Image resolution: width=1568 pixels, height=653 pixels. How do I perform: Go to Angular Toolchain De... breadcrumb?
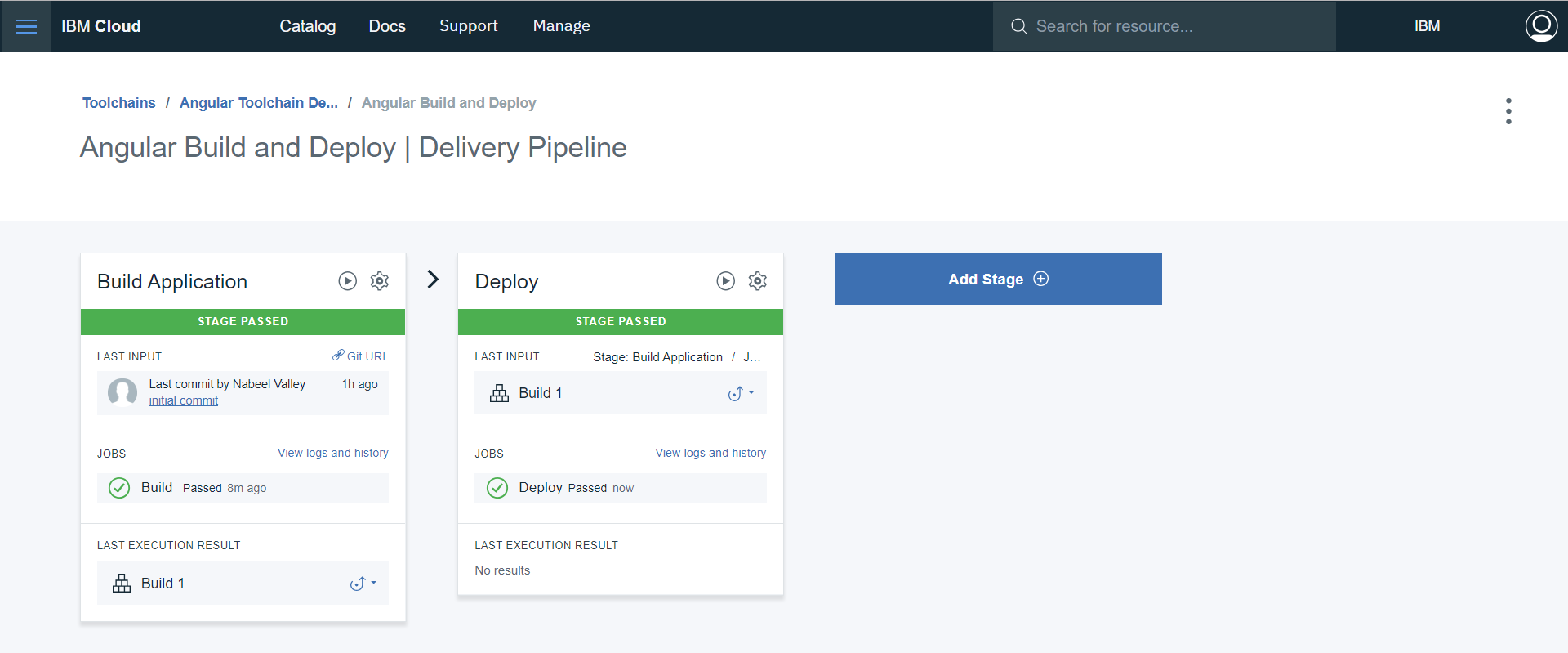tap(259, 103)
